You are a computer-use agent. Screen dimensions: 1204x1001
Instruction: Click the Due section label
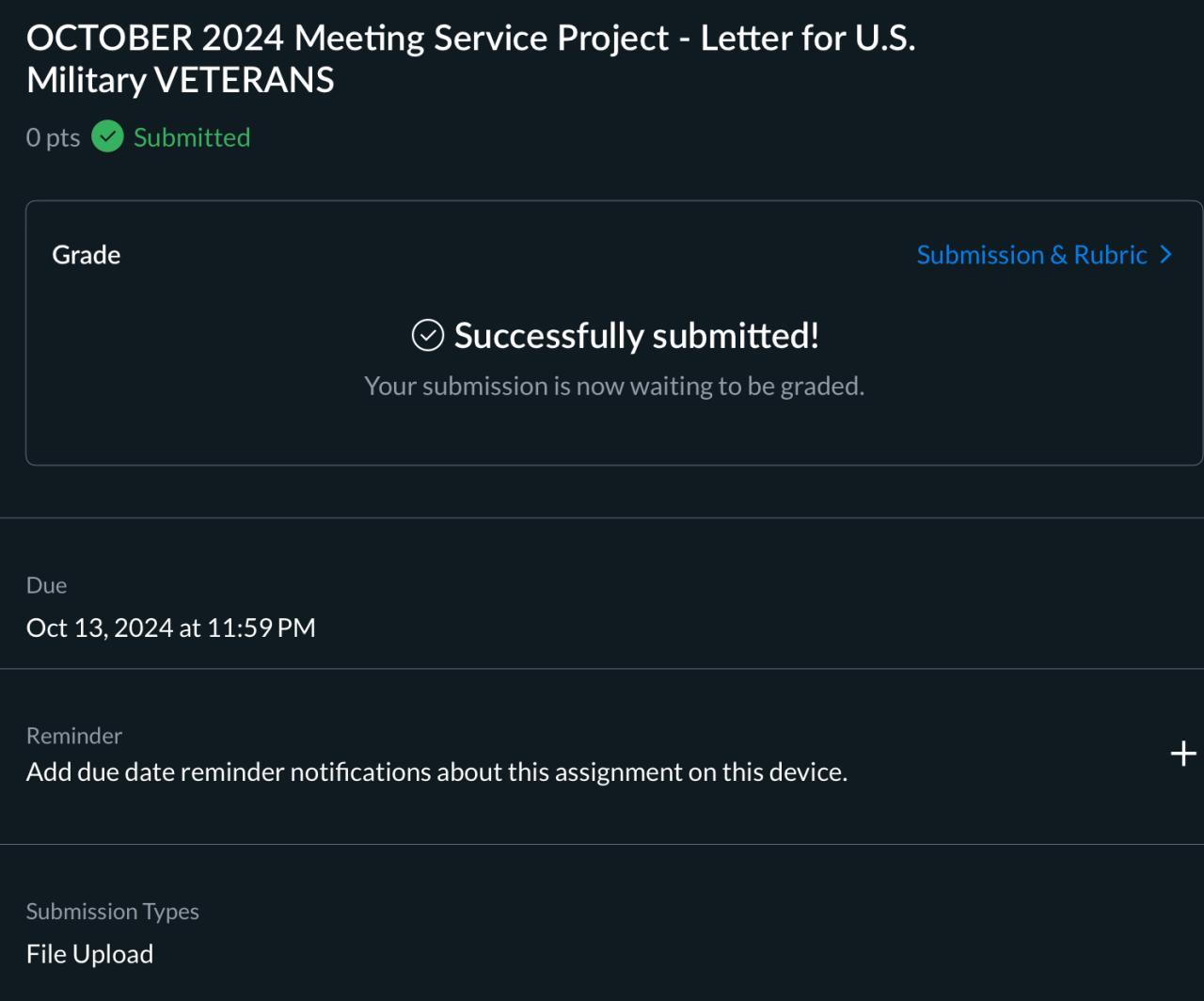(47, 585)
